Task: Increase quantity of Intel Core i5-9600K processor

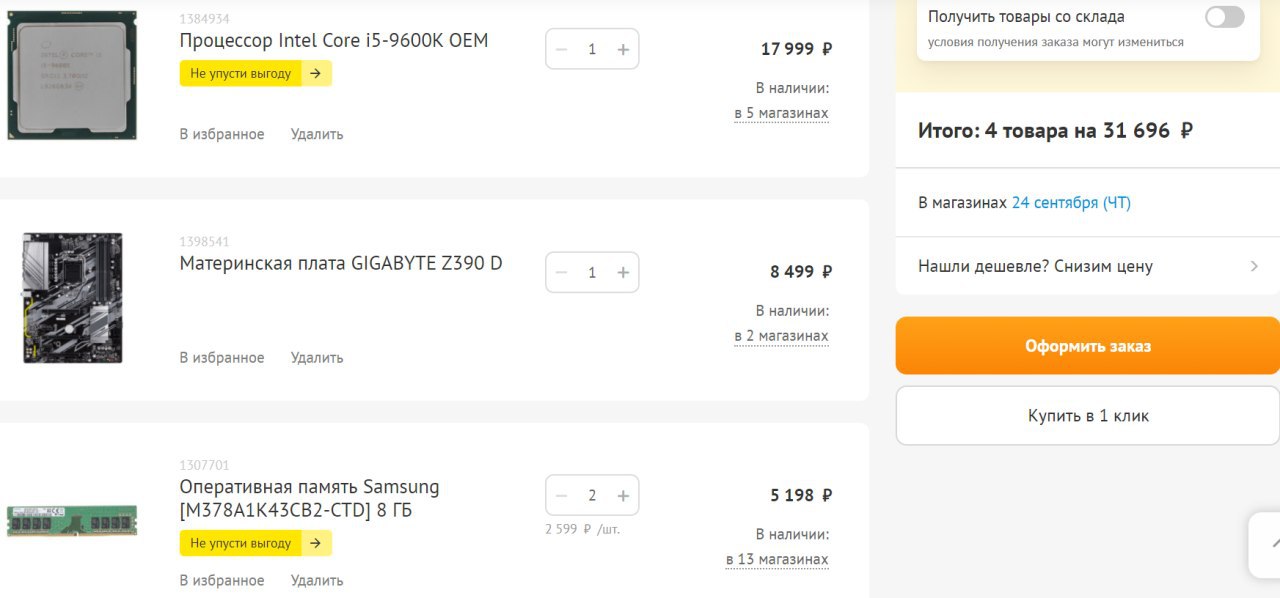Action: point(623,49)
